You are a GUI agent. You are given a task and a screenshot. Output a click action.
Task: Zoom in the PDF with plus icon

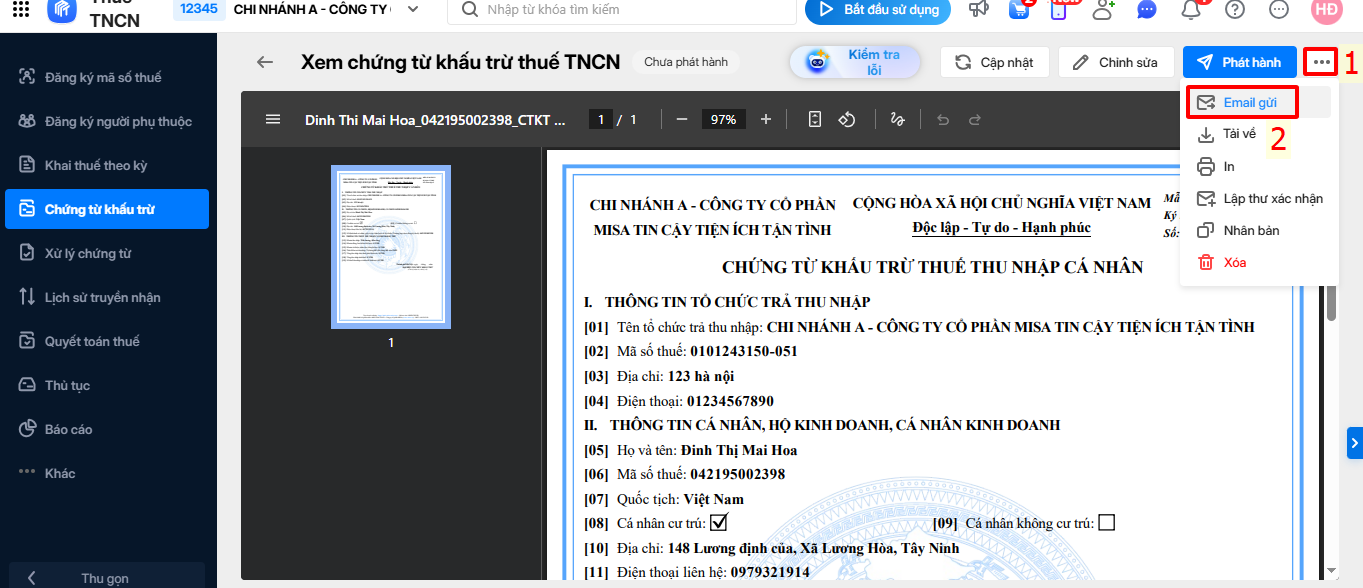click(x=766, y=119)
